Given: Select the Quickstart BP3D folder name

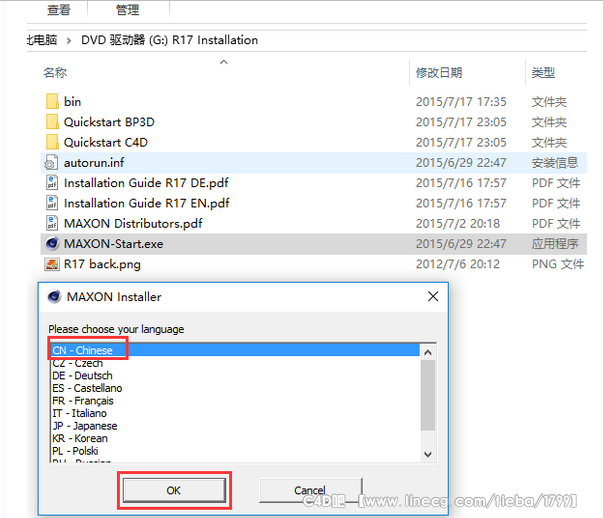Looking at the screenshot, I should [109, 122].
